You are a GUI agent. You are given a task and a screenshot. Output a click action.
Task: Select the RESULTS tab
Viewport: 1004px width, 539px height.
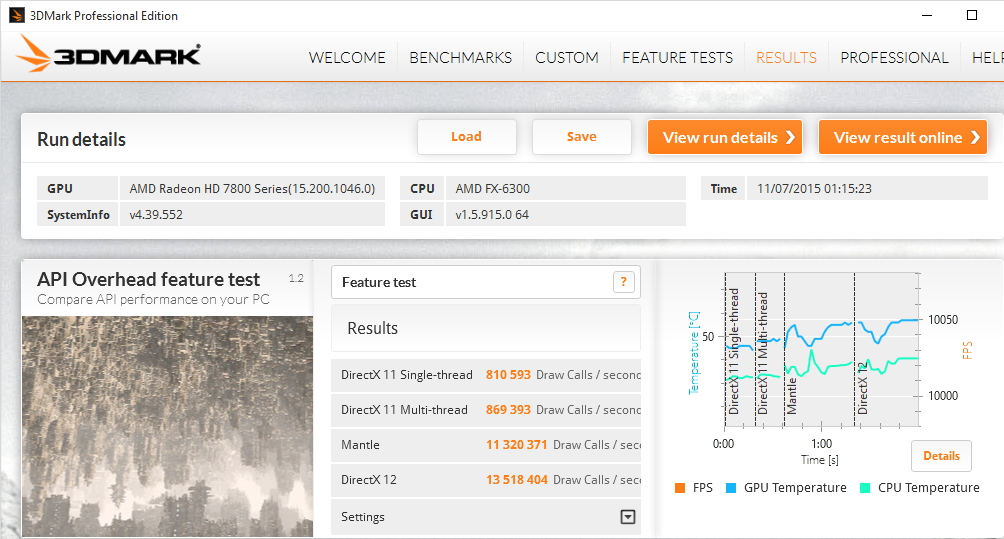[786, 58]
